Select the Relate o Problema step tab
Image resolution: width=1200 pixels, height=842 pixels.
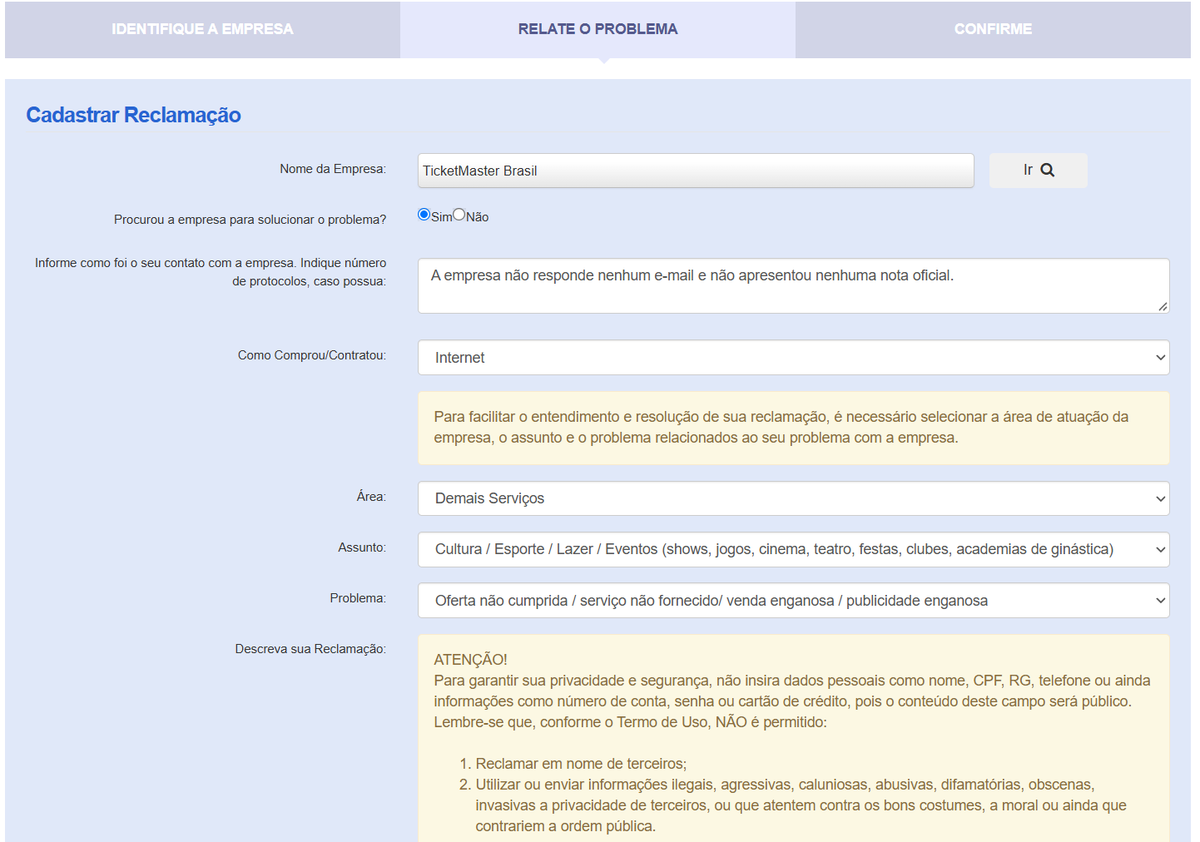(x=598, y=29)
